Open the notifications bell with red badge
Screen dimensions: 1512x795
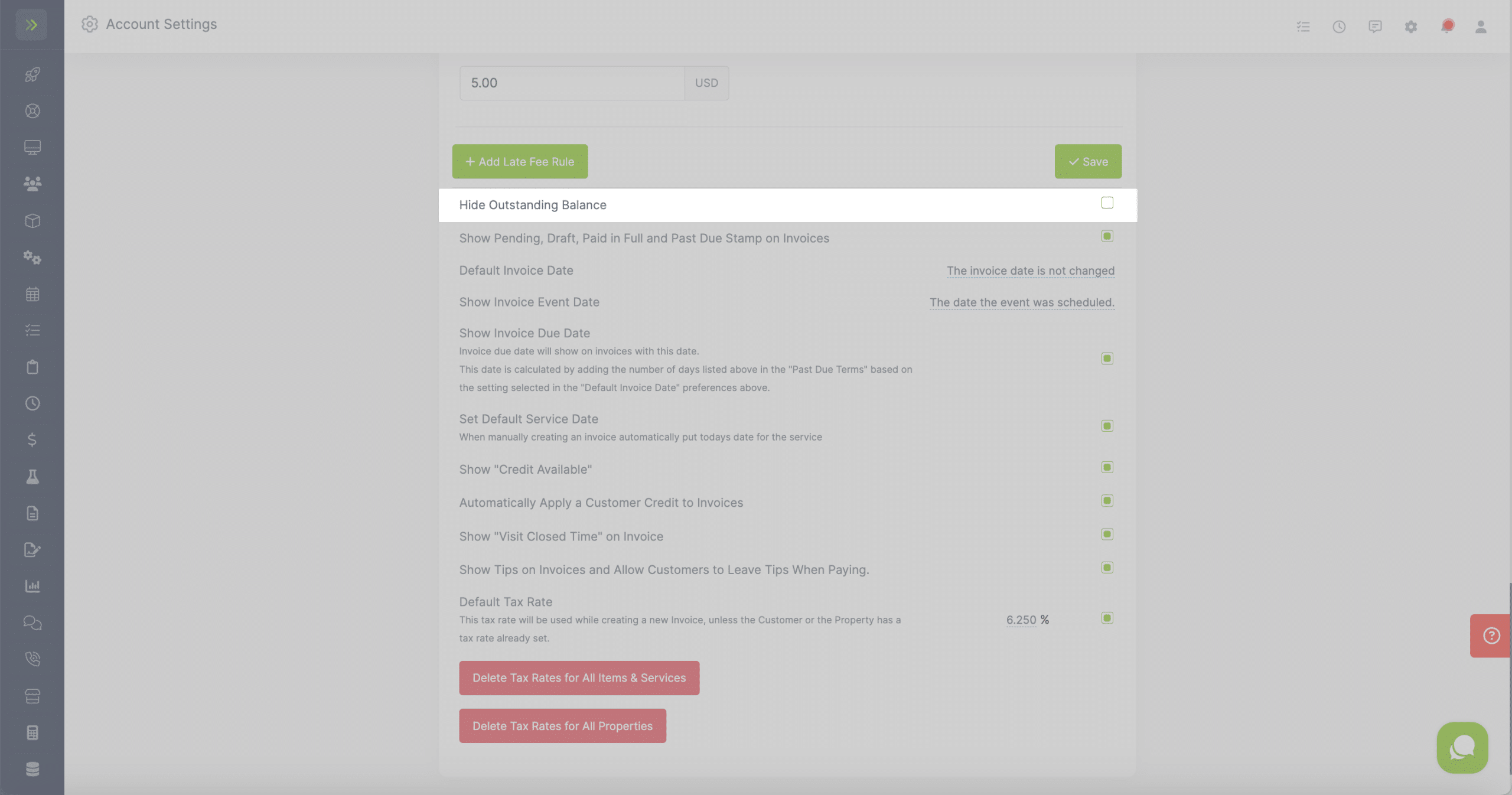pyautogui.click(x=1447, y=26)
